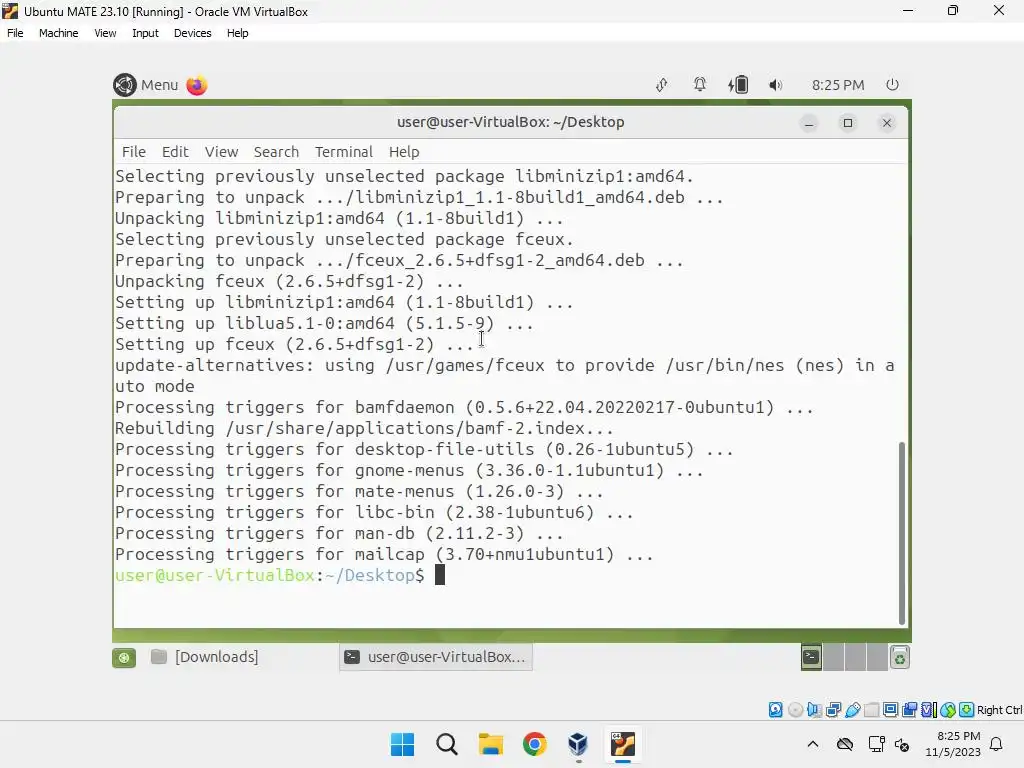Select the first workspace in workspace switcher
1024x768 pixels.
tap(811, 657)
